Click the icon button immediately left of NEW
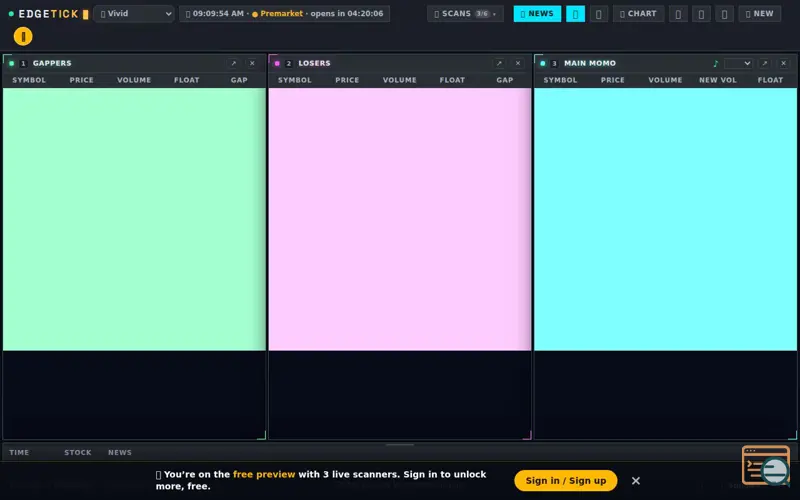 click(x=724, y=14)
